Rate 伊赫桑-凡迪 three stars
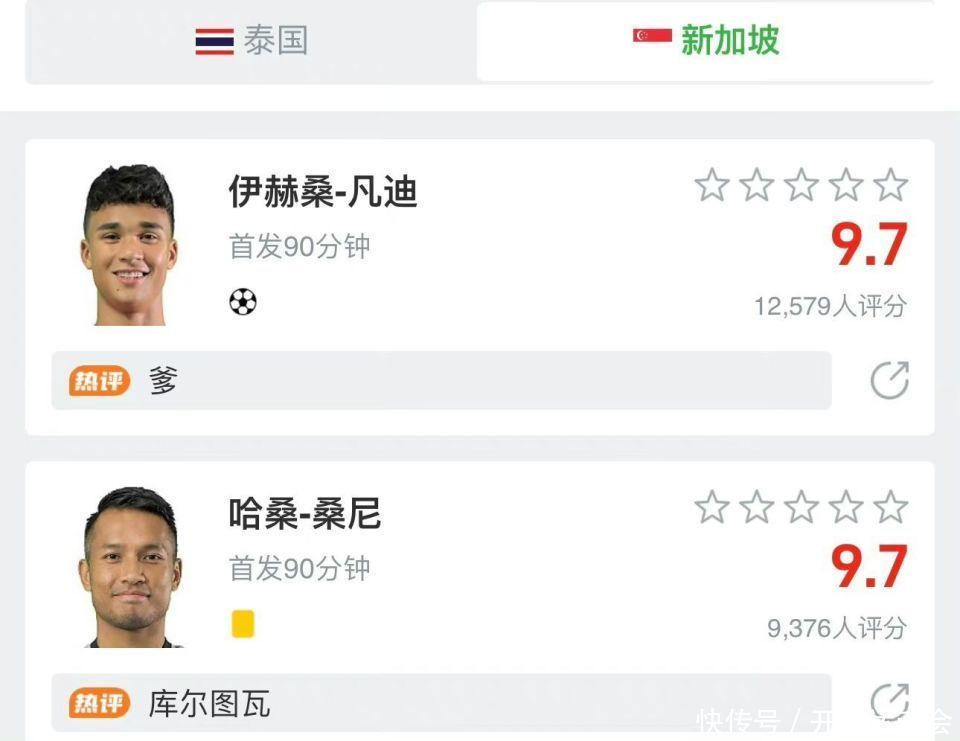Image resolution: width=960 pixels, height=741 pixels. pyautogui.click(x=801, y=185)
